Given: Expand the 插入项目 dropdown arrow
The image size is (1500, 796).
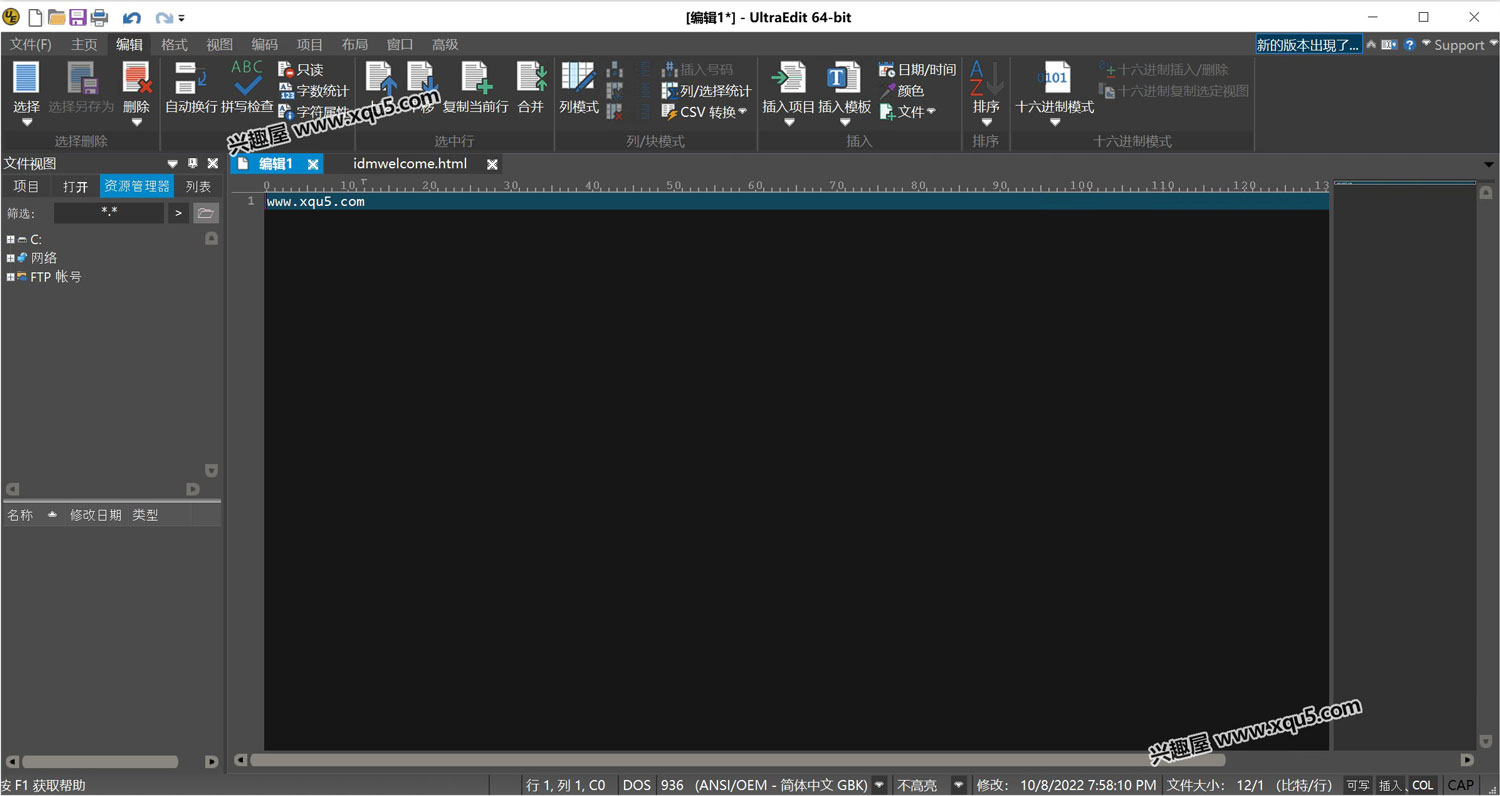Looking at the screenshot, I should click(x=789, y=123).
